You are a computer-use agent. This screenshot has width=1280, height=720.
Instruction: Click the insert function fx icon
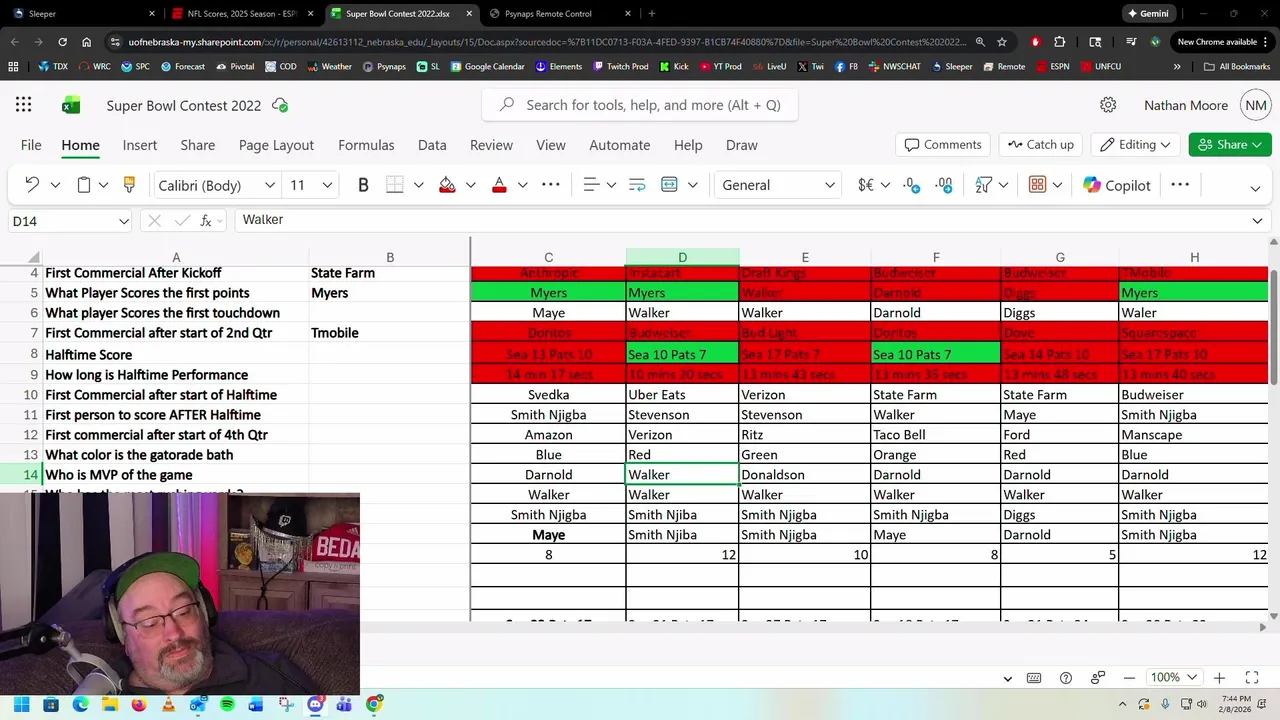point(206,221)
